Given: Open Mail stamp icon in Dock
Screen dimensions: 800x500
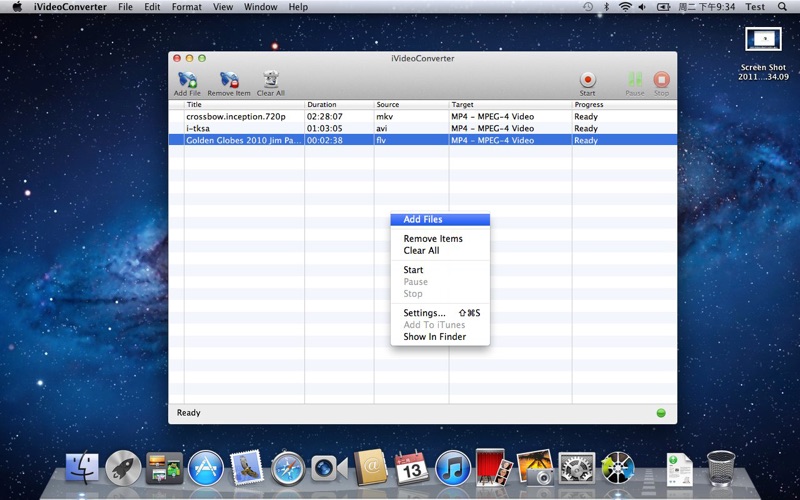Looking at the screenshot, I should point(247,466).
